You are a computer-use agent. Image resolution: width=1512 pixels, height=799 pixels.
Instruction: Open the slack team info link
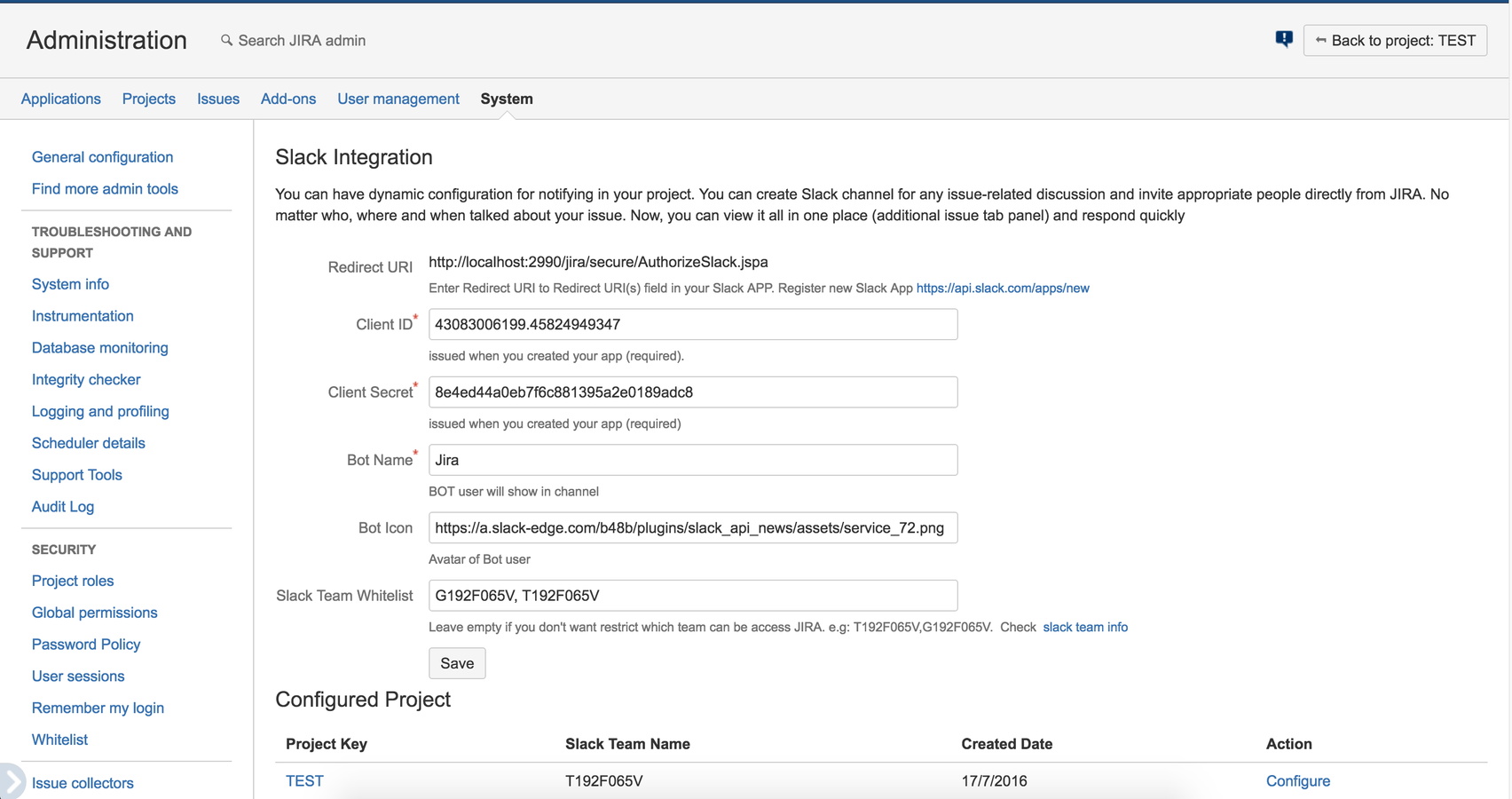pos(1085,627)
